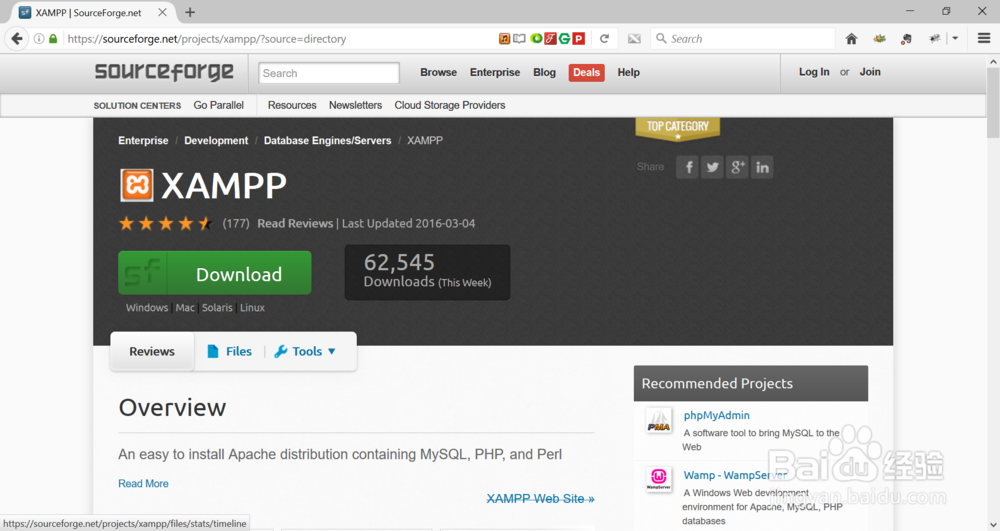Click the scrollbar down arrow
The height and width of the screenshot is (531, 1000).
pyautogui.click(x=993, y=525)
